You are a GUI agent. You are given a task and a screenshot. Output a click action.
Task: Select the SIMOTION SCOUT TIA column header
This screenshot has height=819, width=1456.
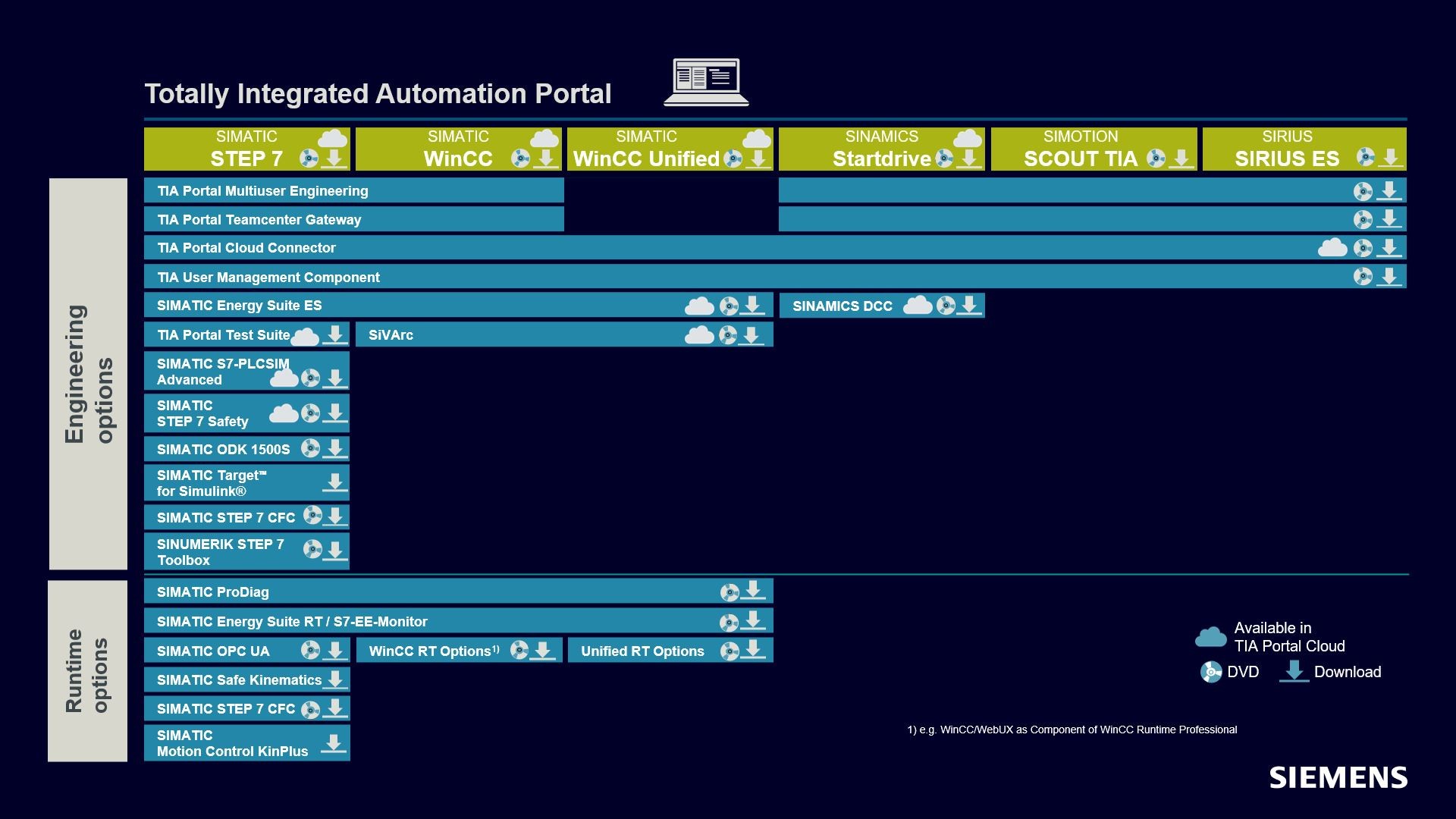pos(1094,149)
